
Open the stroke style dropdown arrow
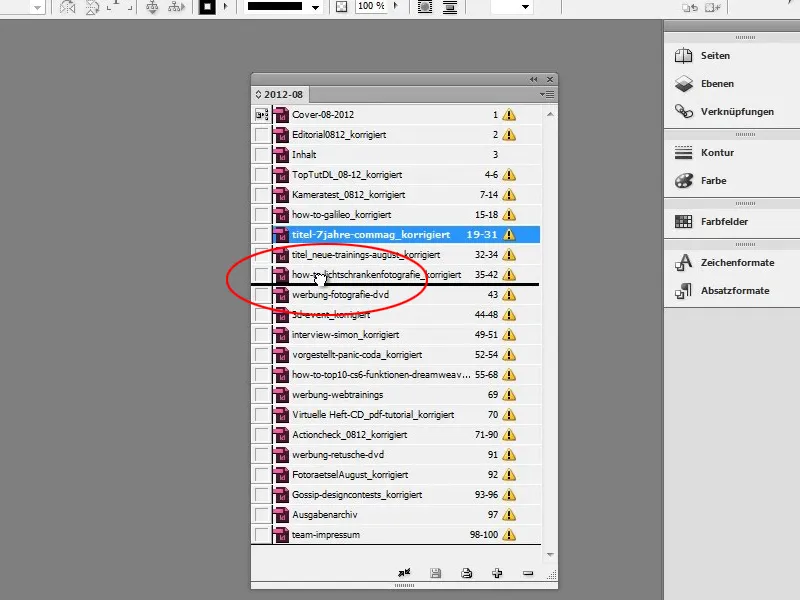click(x=315, y=7)
